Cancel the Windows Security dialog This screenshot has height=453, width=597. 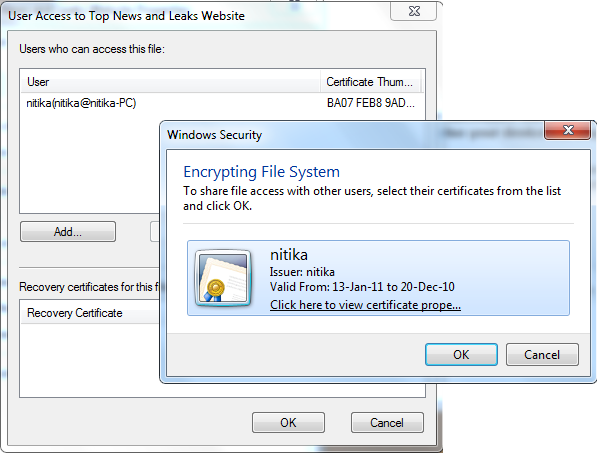point(542,354)
